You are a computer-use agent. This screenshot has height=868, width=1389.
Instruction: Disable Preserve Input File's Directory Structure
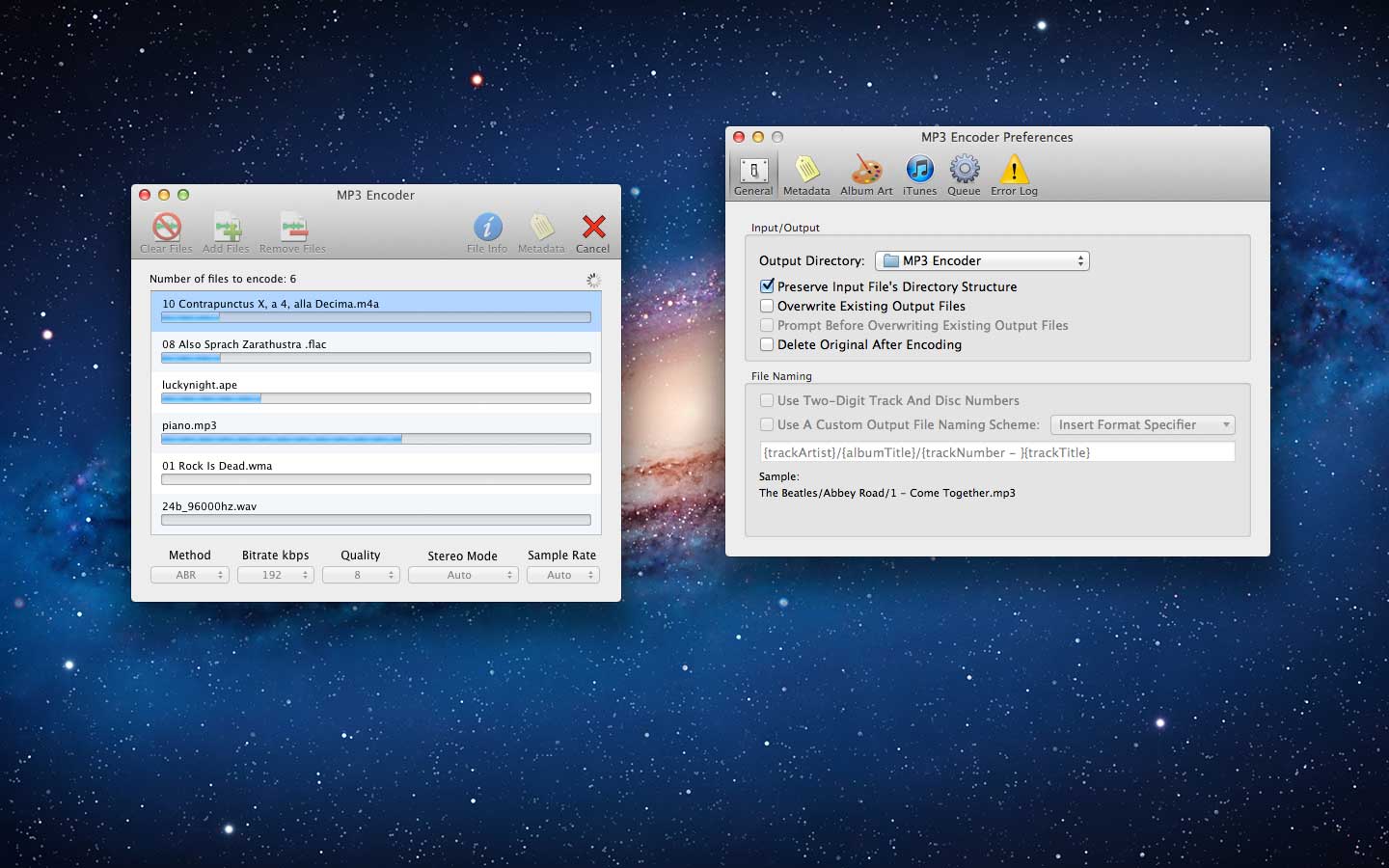pos(767,285)
